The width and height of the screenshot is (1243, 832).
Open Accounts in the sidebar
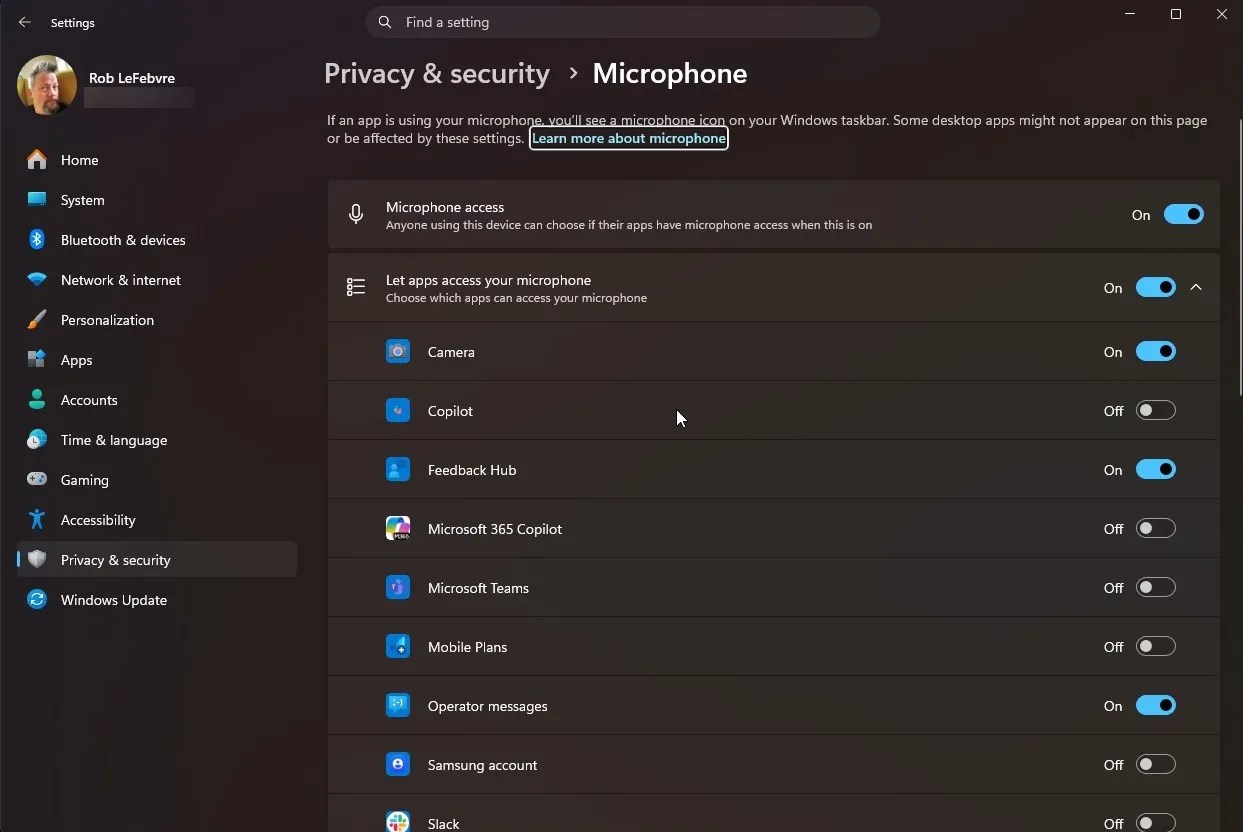coord(157,400)
